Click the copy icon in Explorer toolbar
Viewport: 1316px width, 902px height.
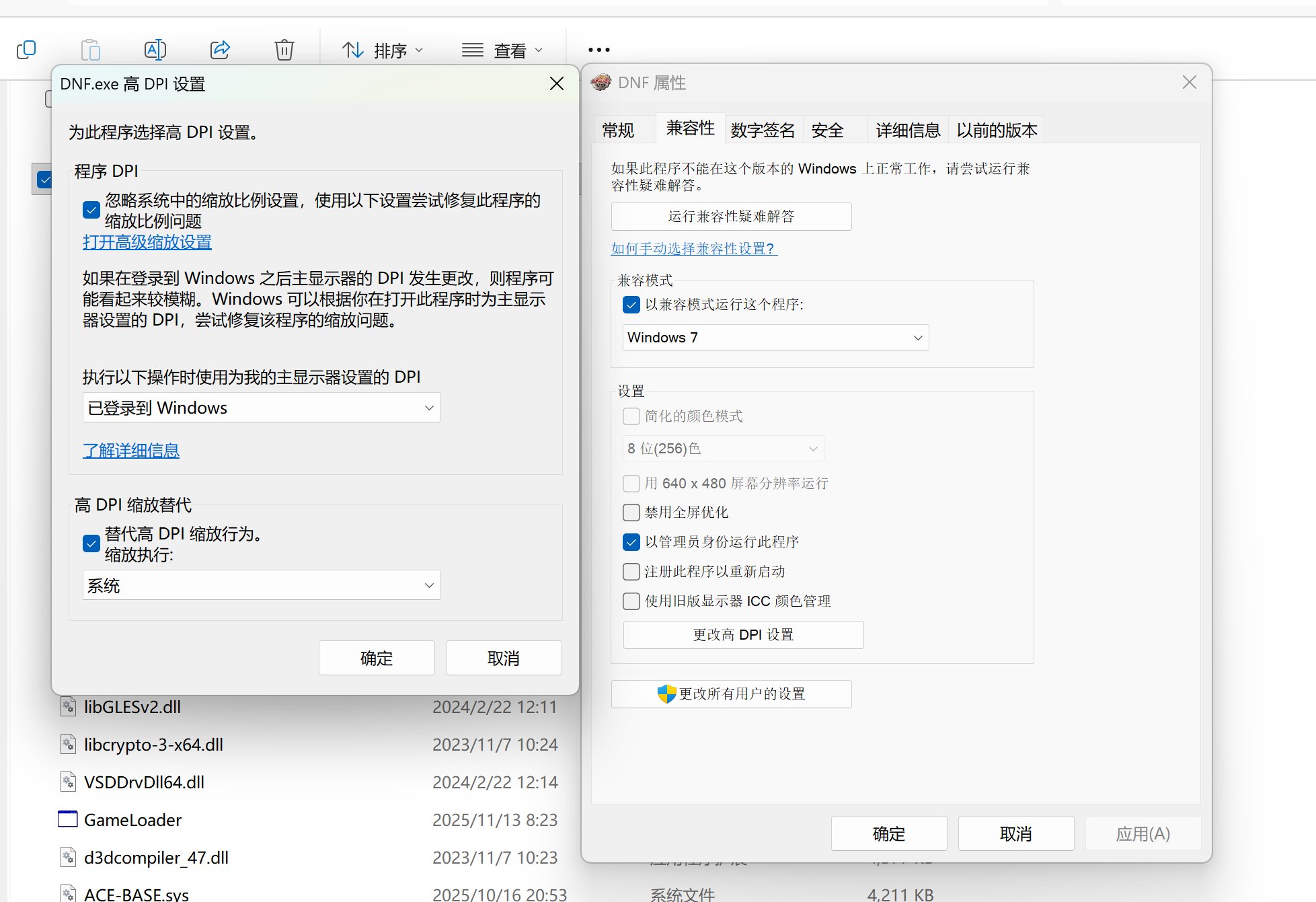[x=26, y=50]
